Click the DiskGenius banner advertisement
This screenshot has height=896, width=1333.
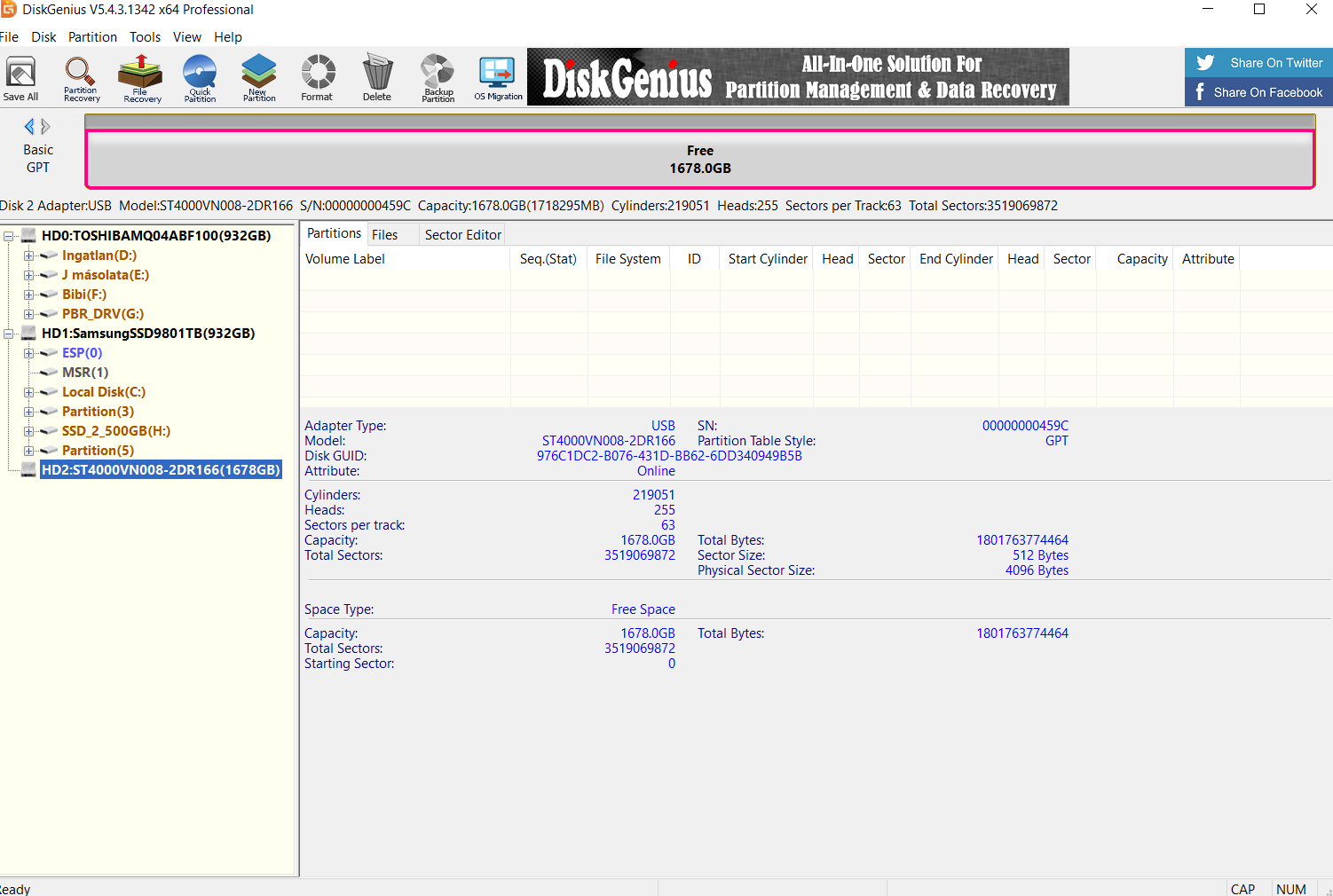pos(798,77)
